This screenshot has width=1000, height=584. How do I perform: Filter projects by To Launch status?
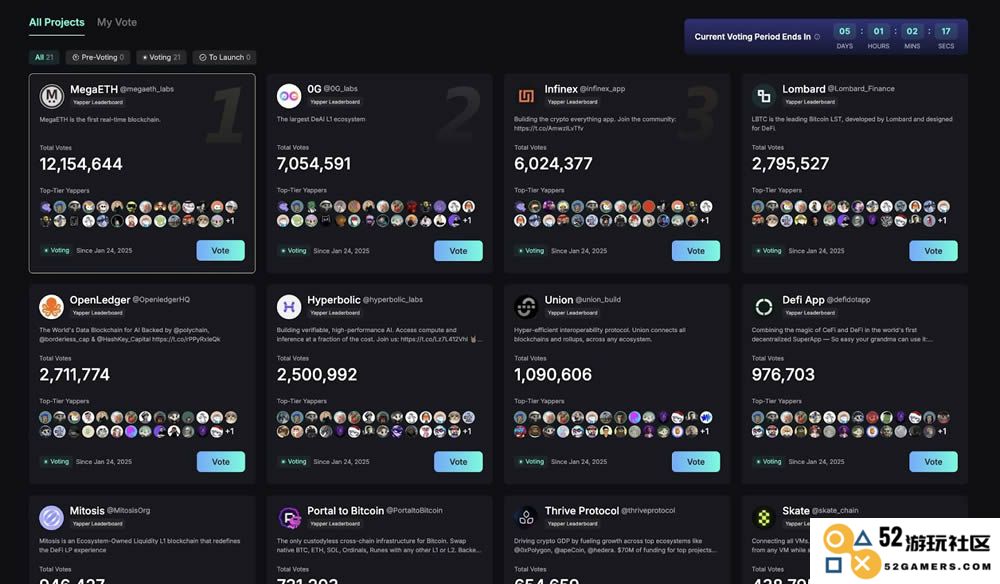coord(224,57)
